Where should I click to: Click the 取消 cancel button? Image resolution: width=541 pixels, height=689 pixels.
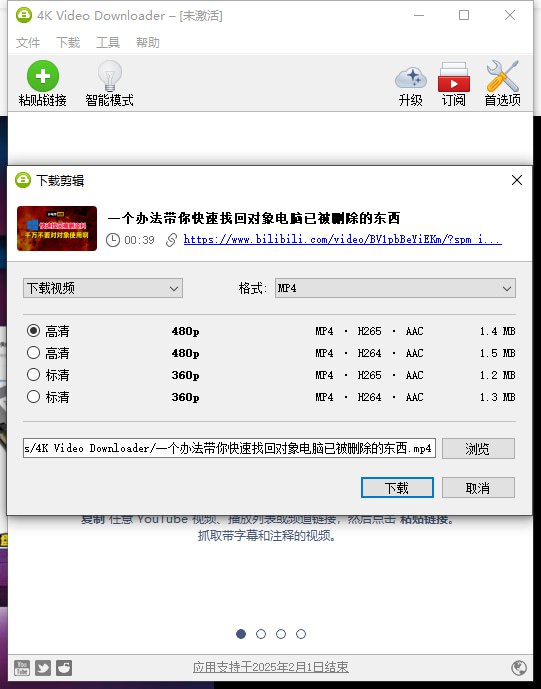click(478, 488)
